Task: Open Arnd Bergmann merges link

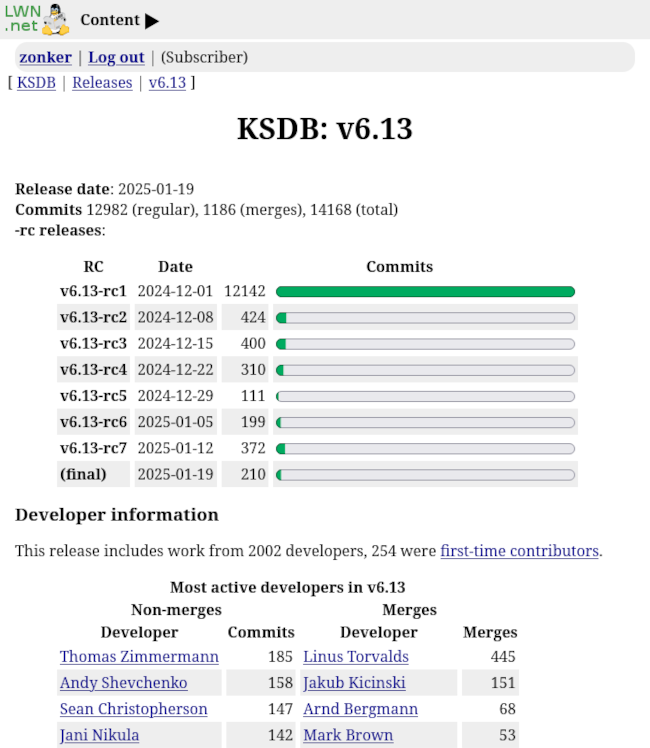Action: point(360,709)
